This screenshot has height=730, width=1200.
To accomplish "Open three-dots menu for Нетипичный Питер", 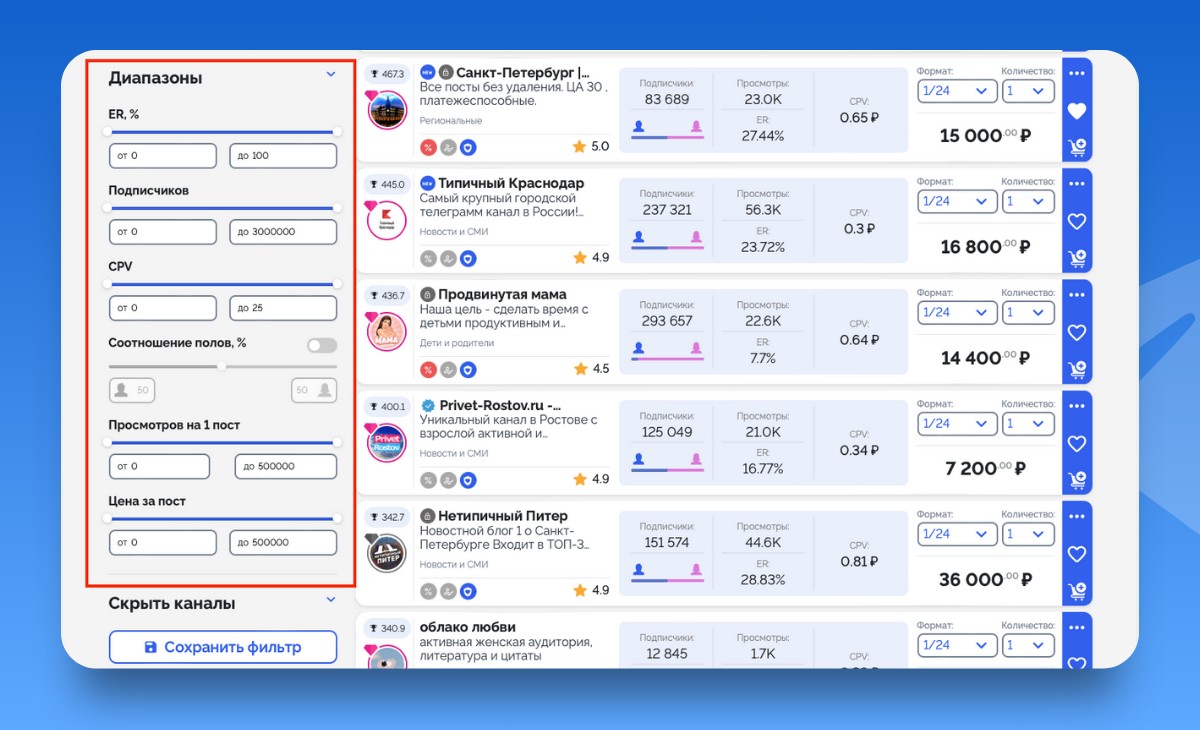I will pos(1076,517).
